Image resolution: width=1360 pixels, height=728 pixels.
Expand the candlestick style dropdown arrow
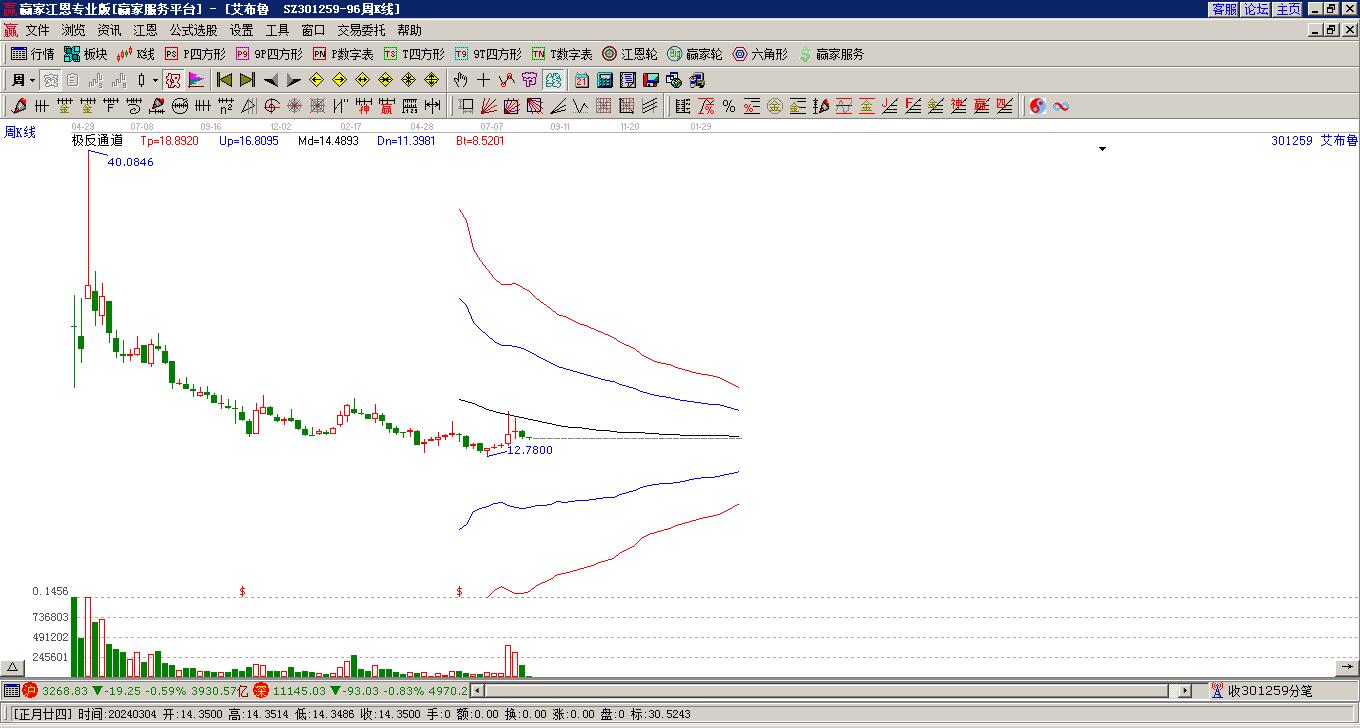click(155, 80)
